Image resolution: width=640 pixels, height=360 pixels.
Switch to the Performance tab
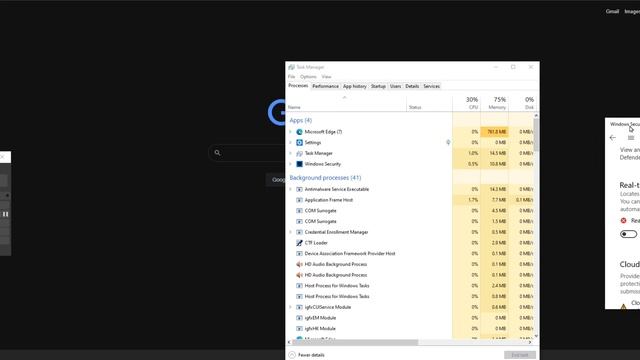coord(325,86)
